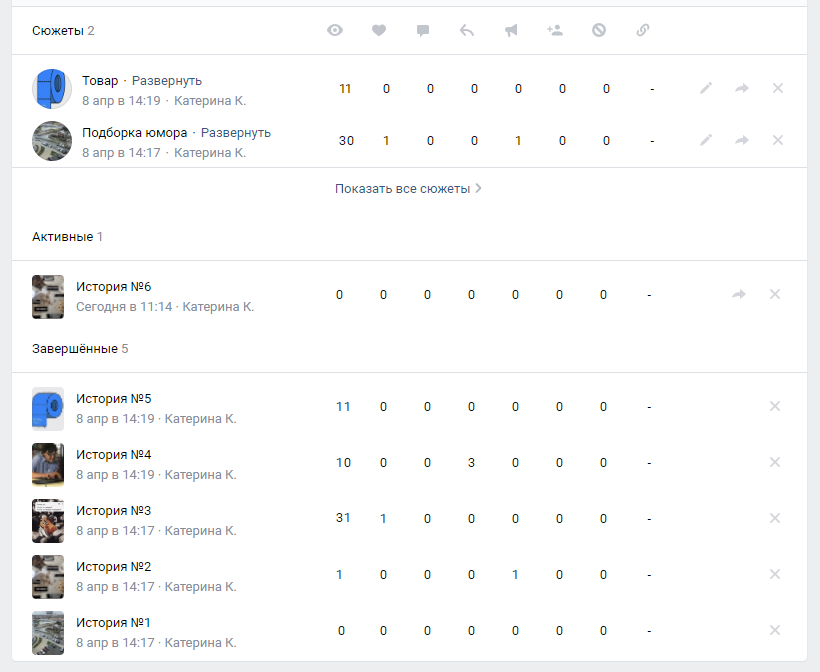Edit the Товар story with pencil icon
This screenshot has height=672, width=820.
coord(706,88)
